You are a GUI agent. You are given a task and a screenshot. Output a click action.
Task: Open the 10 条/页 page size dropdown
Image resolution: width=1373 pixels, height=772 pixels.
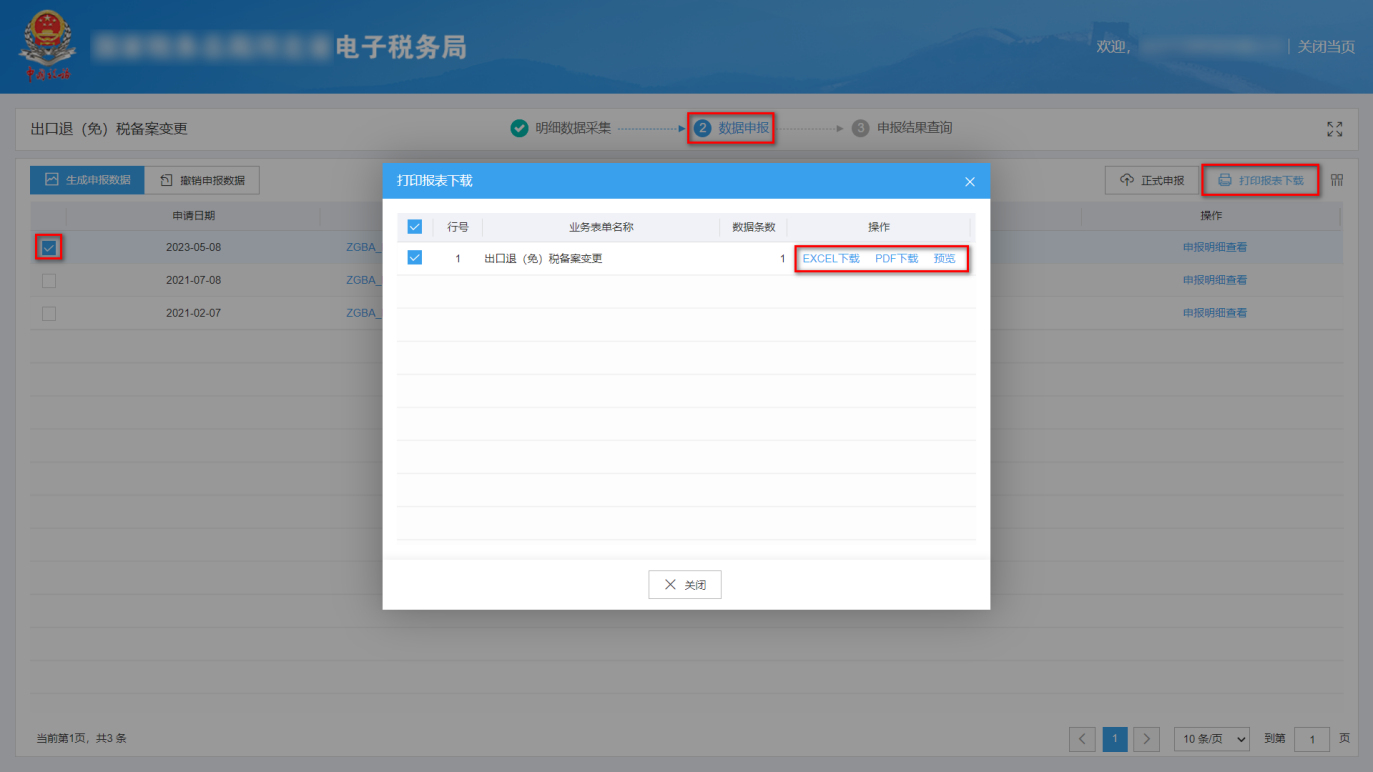click(x=1211, y=739)
